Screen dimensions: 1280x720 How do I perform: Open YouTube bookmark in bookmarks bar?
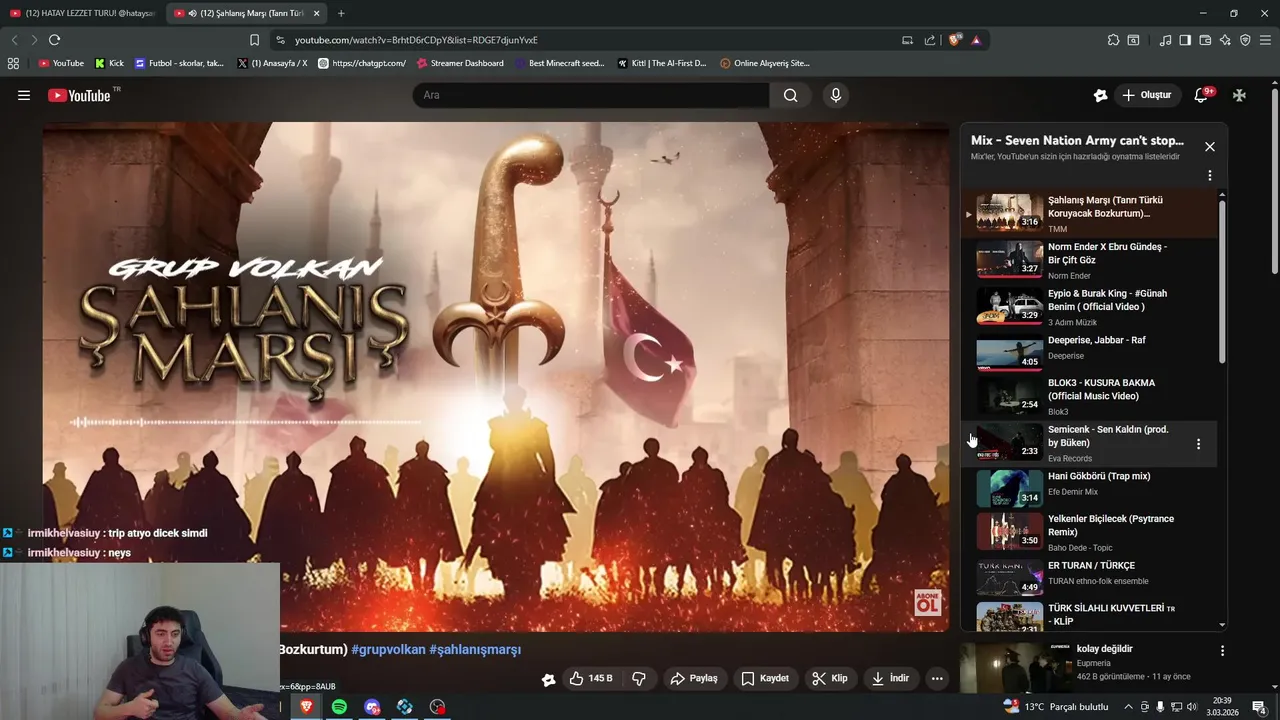pos(61,63)
